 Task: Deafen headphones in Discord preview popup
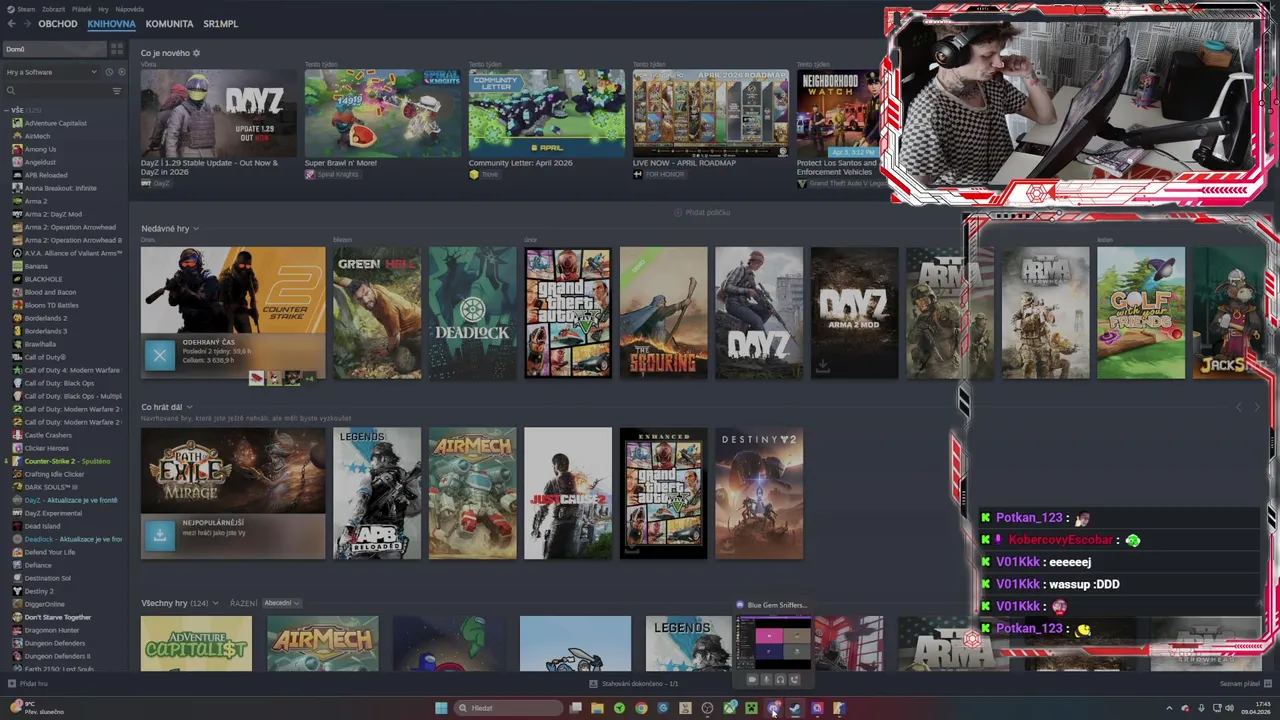780,680
